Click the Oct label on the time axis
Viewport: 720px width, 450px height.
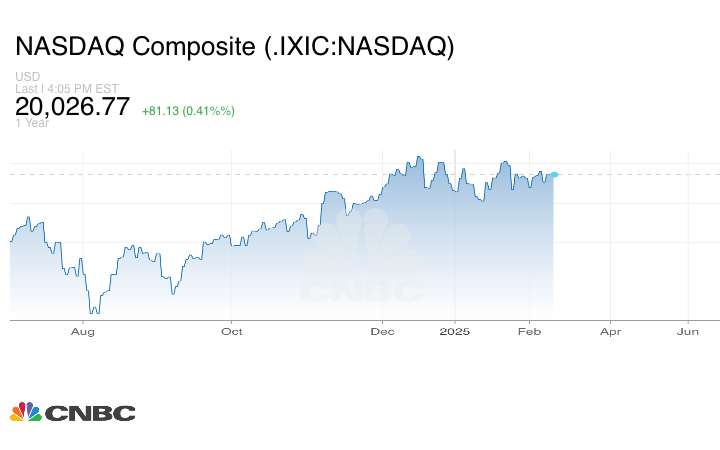(x=232, y=331)
